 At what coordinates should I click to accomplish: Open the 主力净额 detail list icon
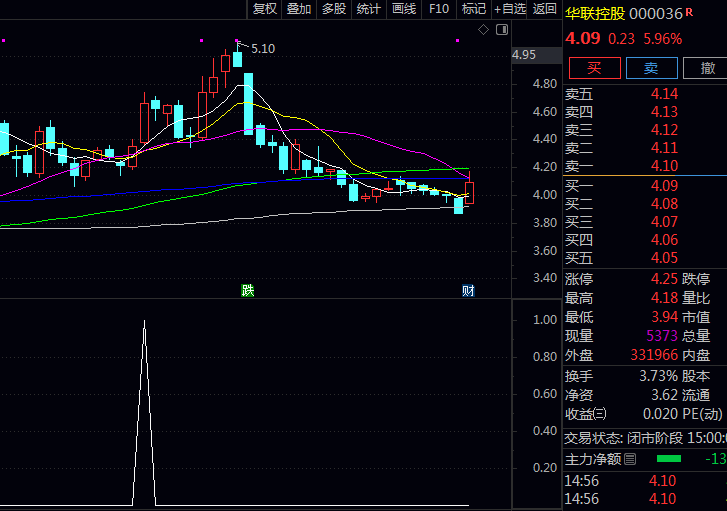(630, 459)
